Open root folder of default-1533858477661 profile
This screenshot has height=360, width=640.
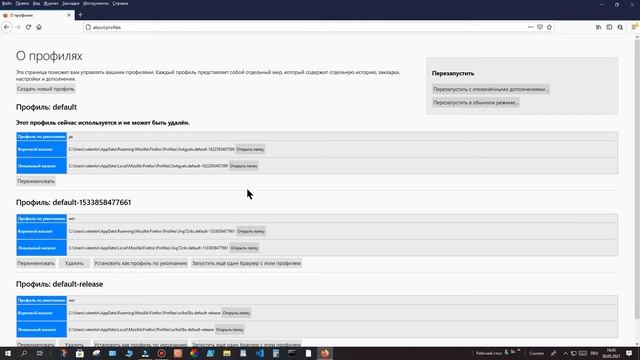point(251,231)
